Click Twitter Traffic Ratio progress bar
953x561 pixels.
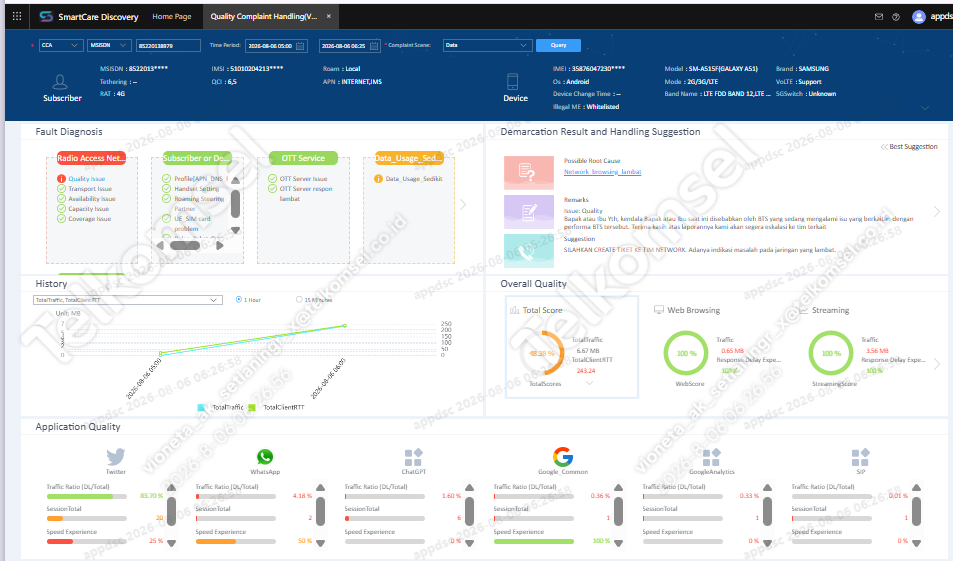[x=87, y=497]
